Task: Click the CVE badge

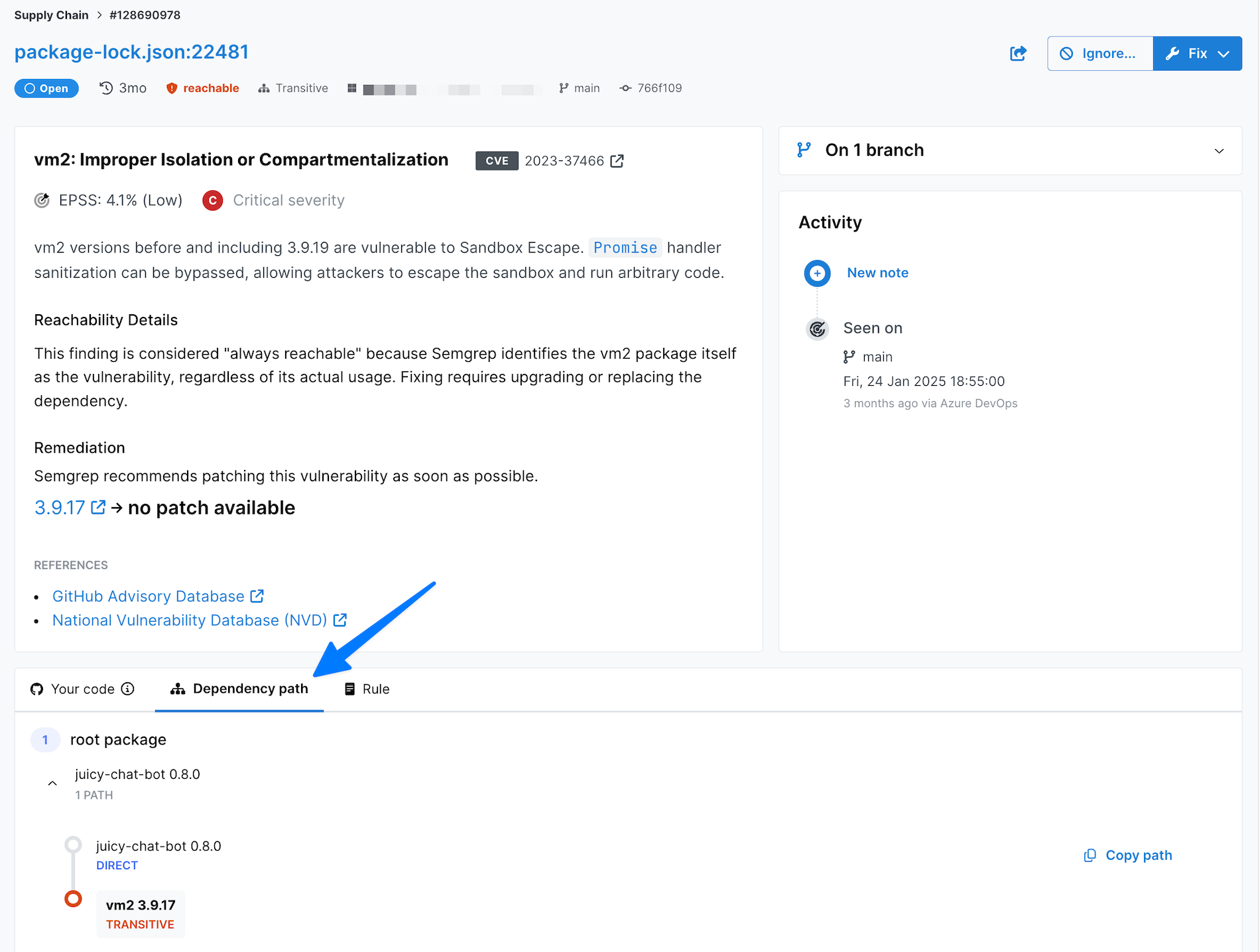Action: [x=497, y=161]
